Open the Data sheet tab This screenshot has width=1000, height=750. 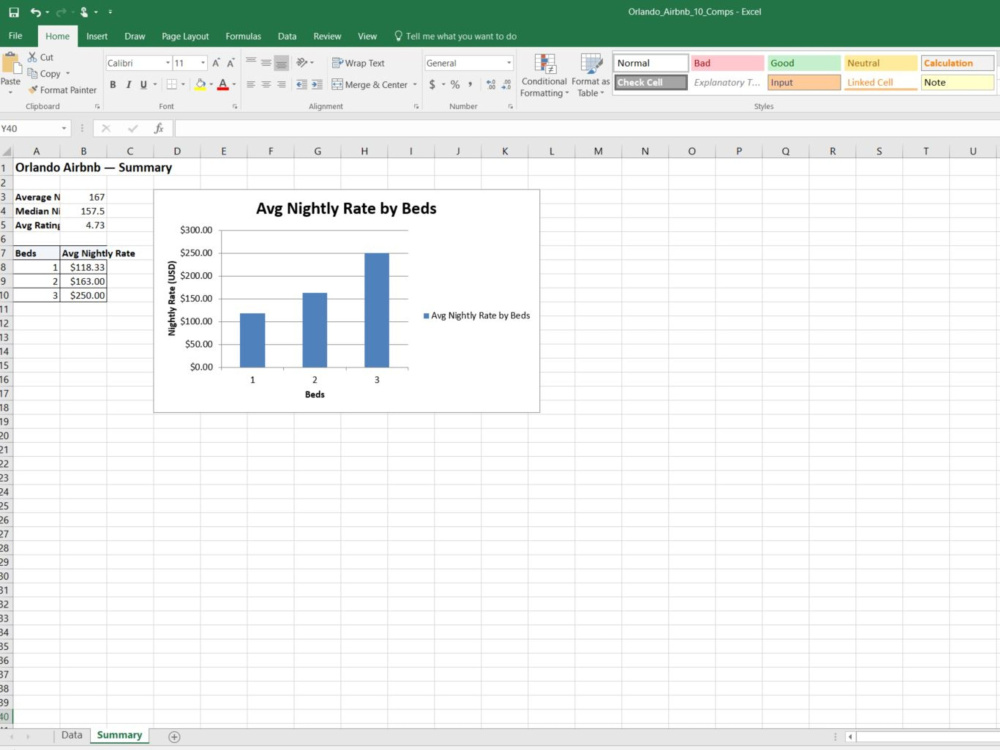(71, 735)
